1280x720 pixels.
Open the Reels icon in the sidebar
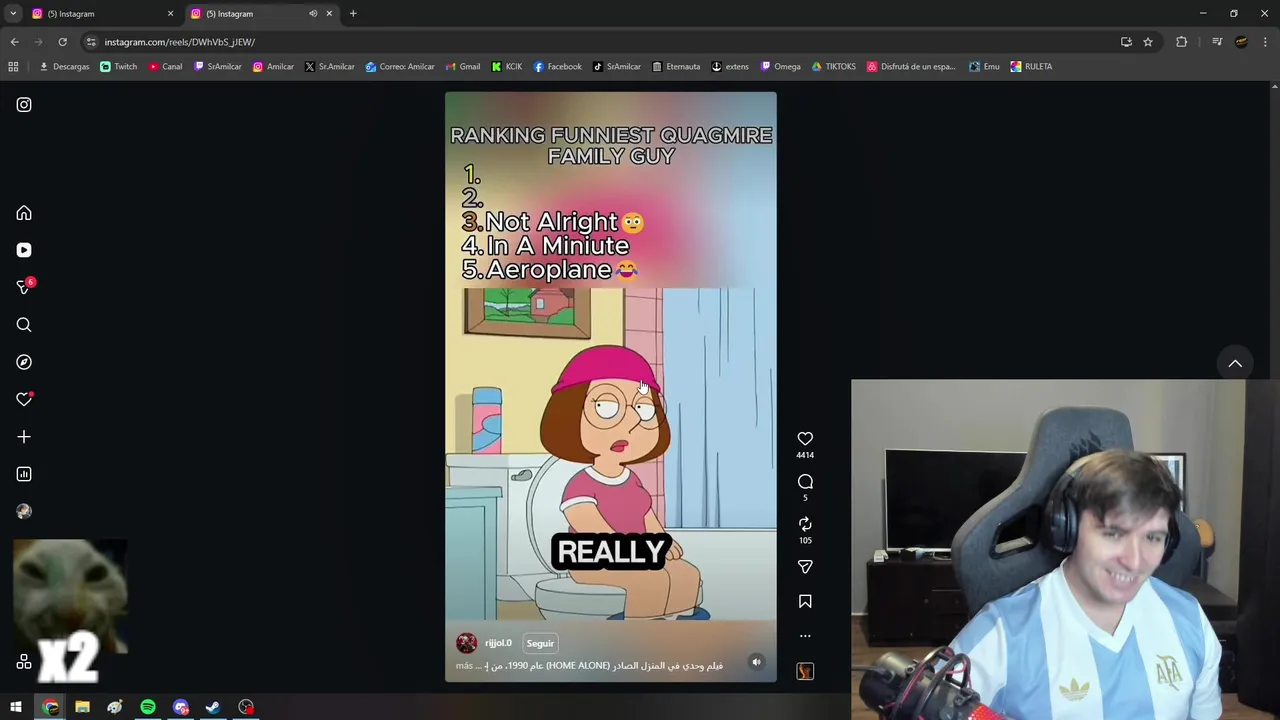click(x=24, y=250)
